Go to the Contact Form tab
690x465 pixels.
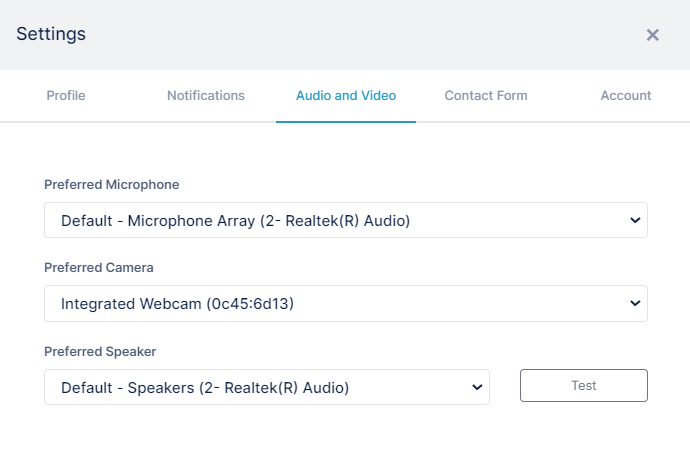pos(486,95)
